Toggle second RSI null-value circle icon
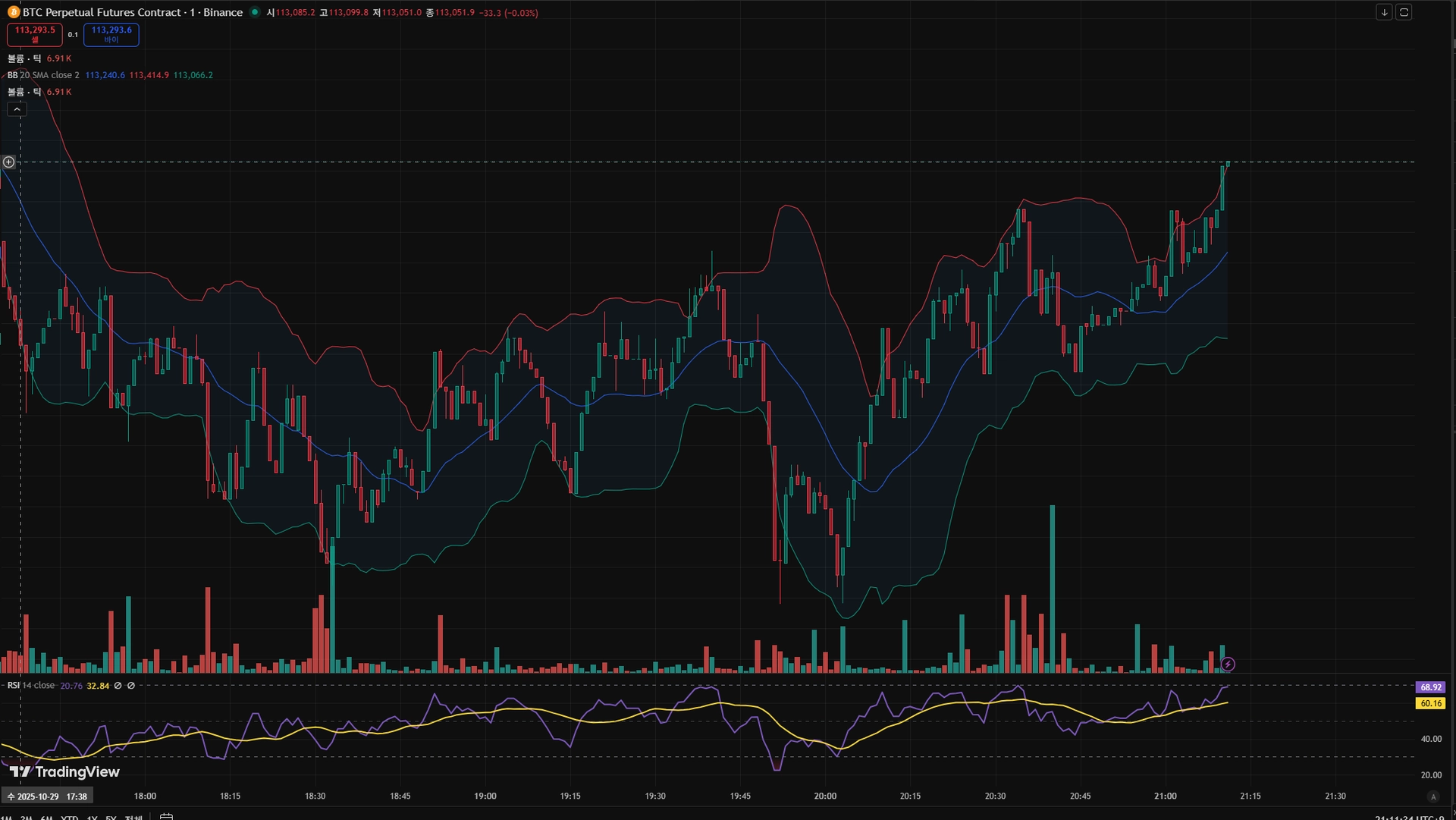 pyautogui.click(x=131, y=686)
